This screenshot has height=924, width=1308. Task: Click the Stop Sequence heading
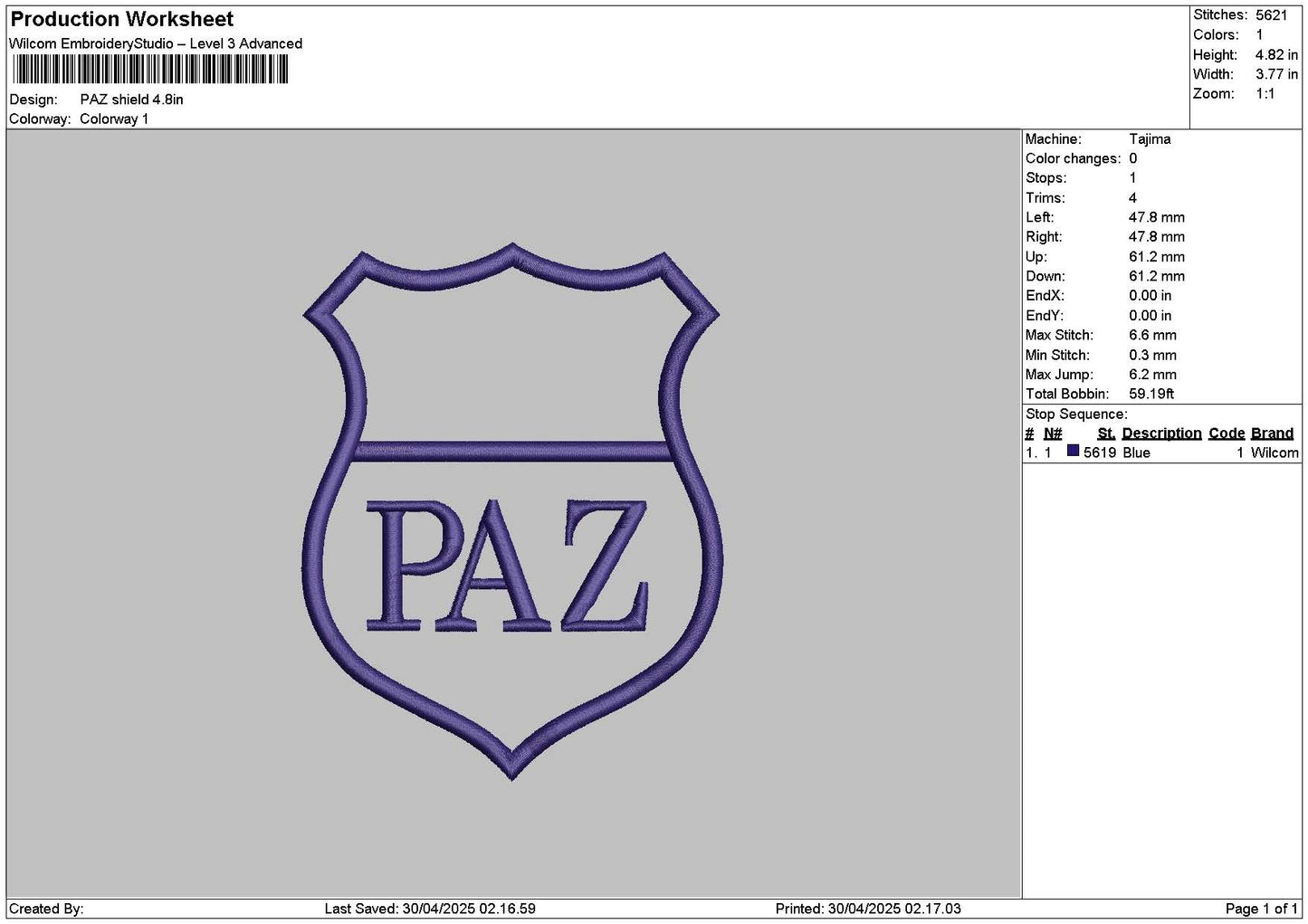pyautogui.click(x=1076, y=414)
